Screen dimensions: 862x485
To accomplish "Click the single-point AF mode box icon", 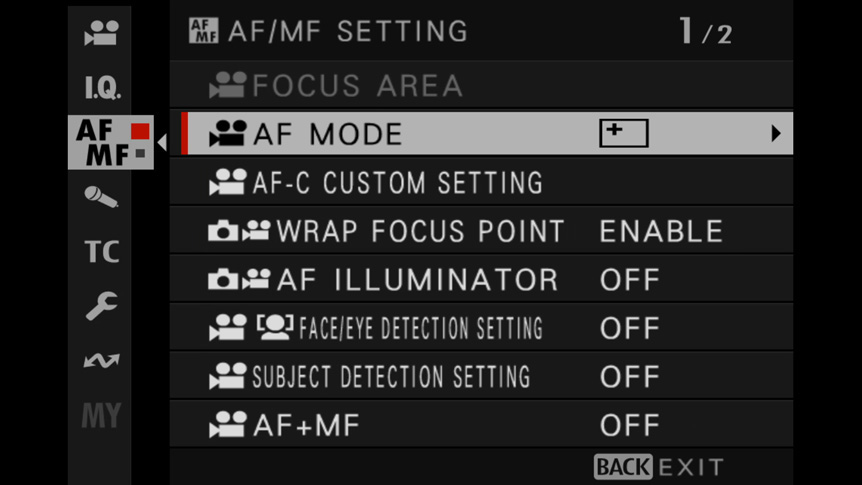I will (623, 133).
